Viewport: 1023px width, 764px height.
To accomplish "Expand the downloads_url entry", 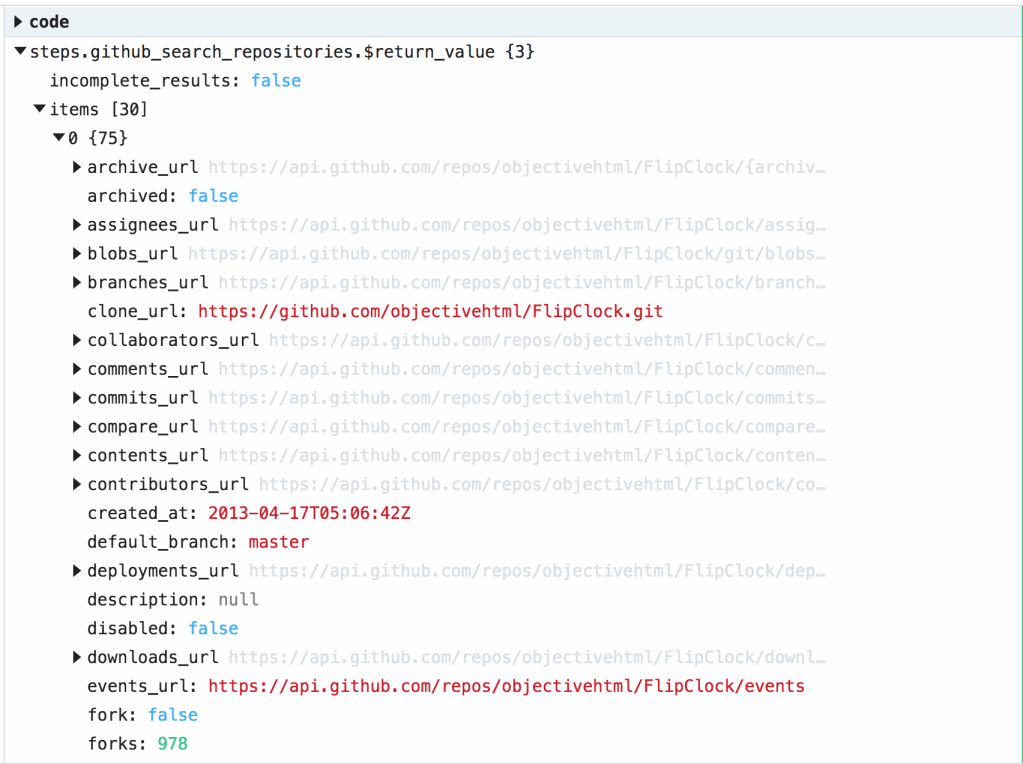I will tap(78, 657).
